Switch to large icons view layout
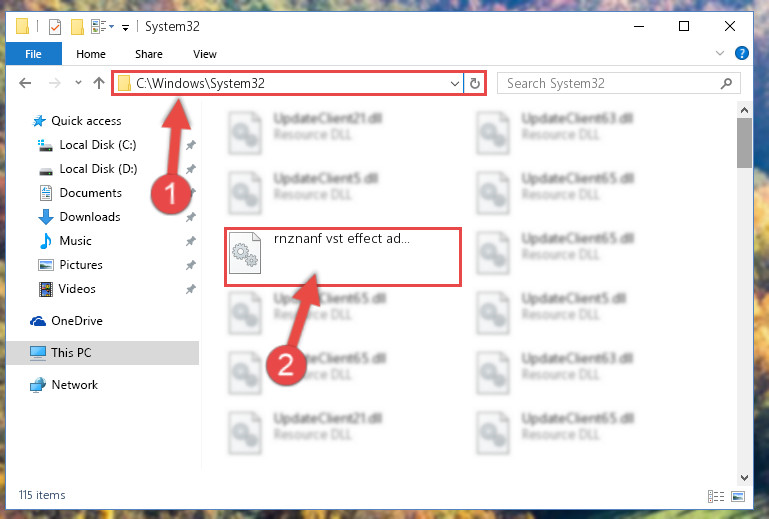Image resolution: width=769 pixels, height=519 pixels. click(x=738, y=496)
